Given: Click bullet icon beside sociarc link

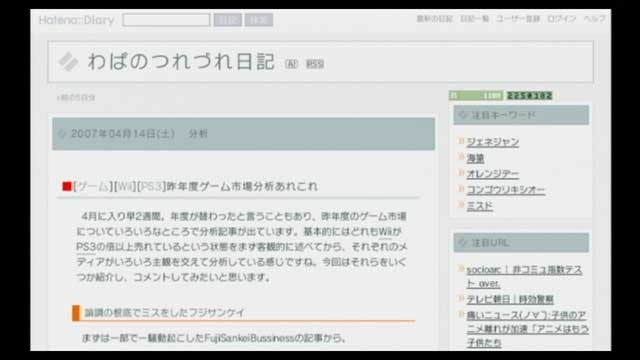Looking at the screenshot, I should coord(461,269).
